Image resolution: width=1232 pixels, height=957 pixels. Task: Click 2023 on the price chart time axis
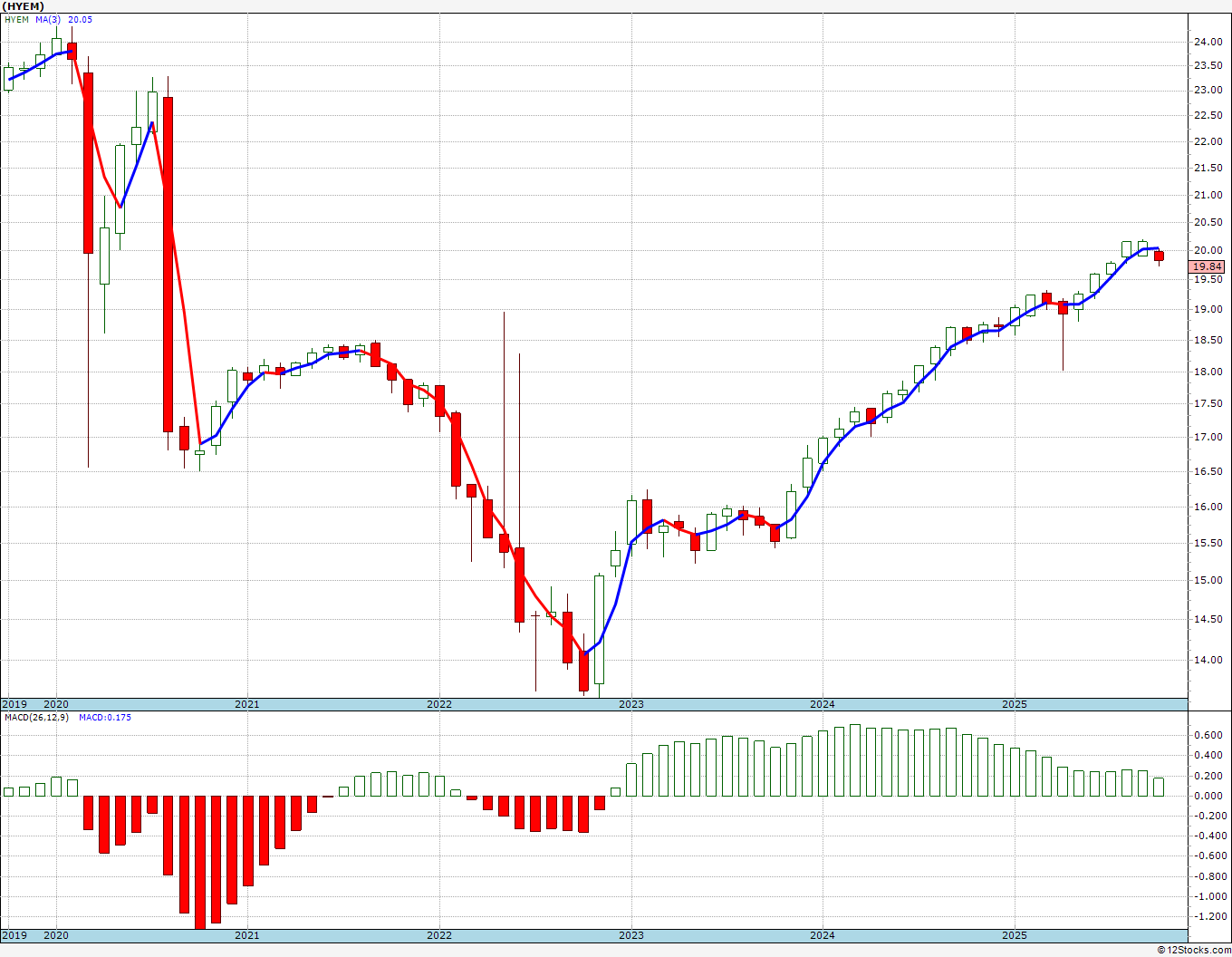point(631,704)
